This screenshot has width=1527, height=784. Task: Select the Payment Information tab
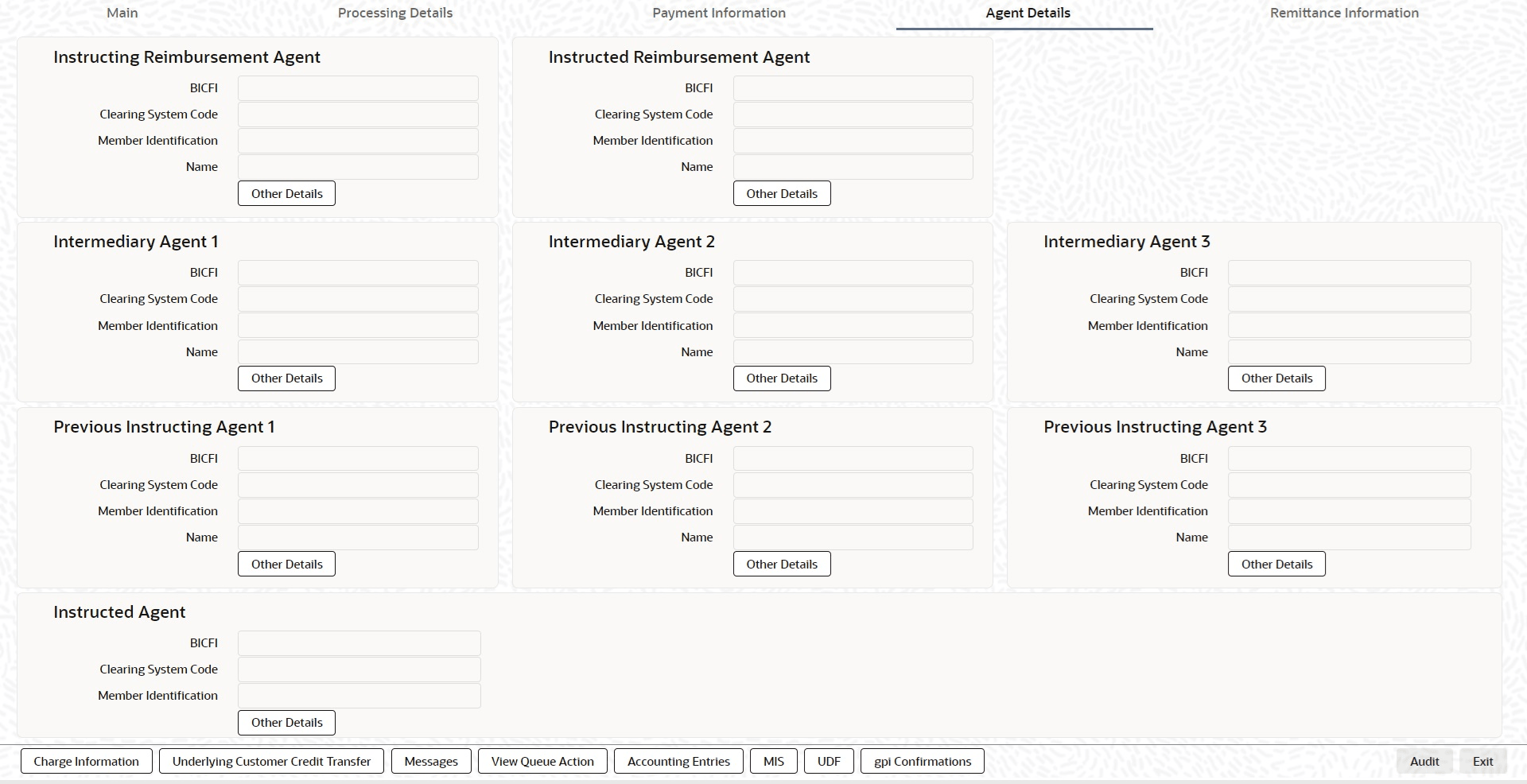pos(719,13)
